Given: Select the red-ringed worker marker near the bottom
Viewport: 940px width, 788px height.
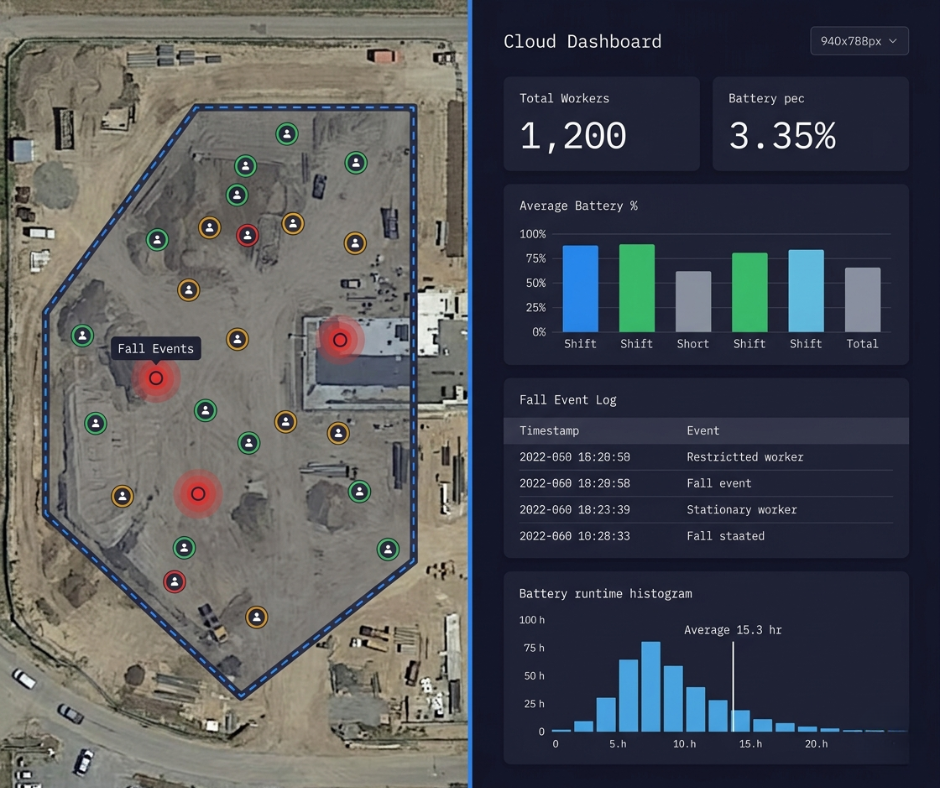Looking at the screenshot, I should (176, 581).
